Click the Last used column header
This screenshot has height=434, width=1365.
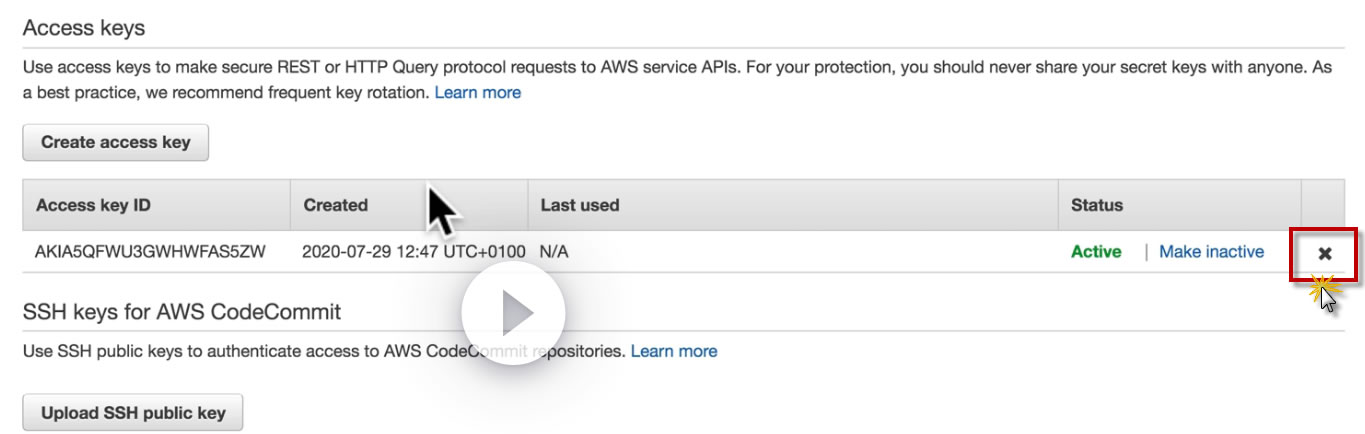pos(580,205)
